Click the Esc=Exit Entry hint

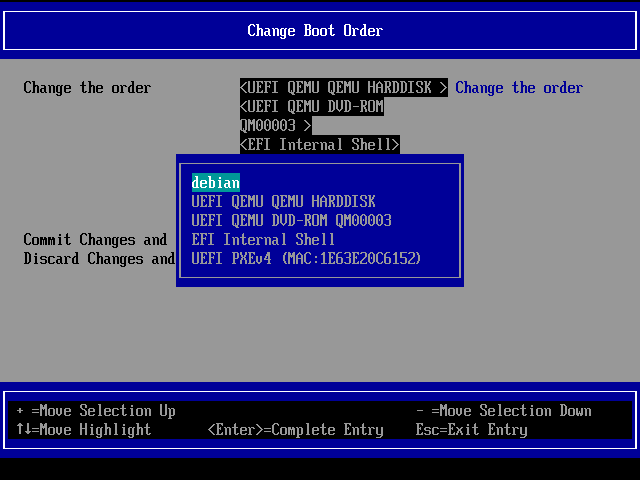tap(471, 430)
